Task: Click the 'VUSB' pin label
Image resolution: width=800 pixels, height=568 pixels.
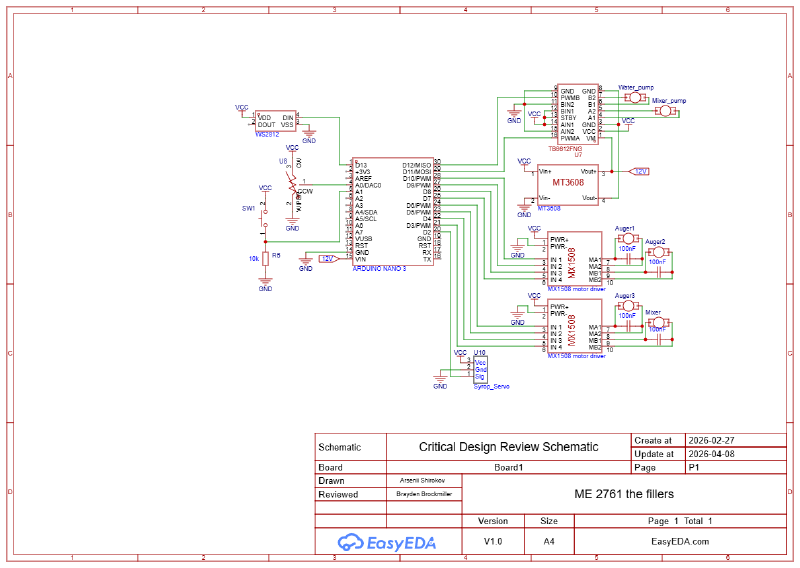Action: 364,239
